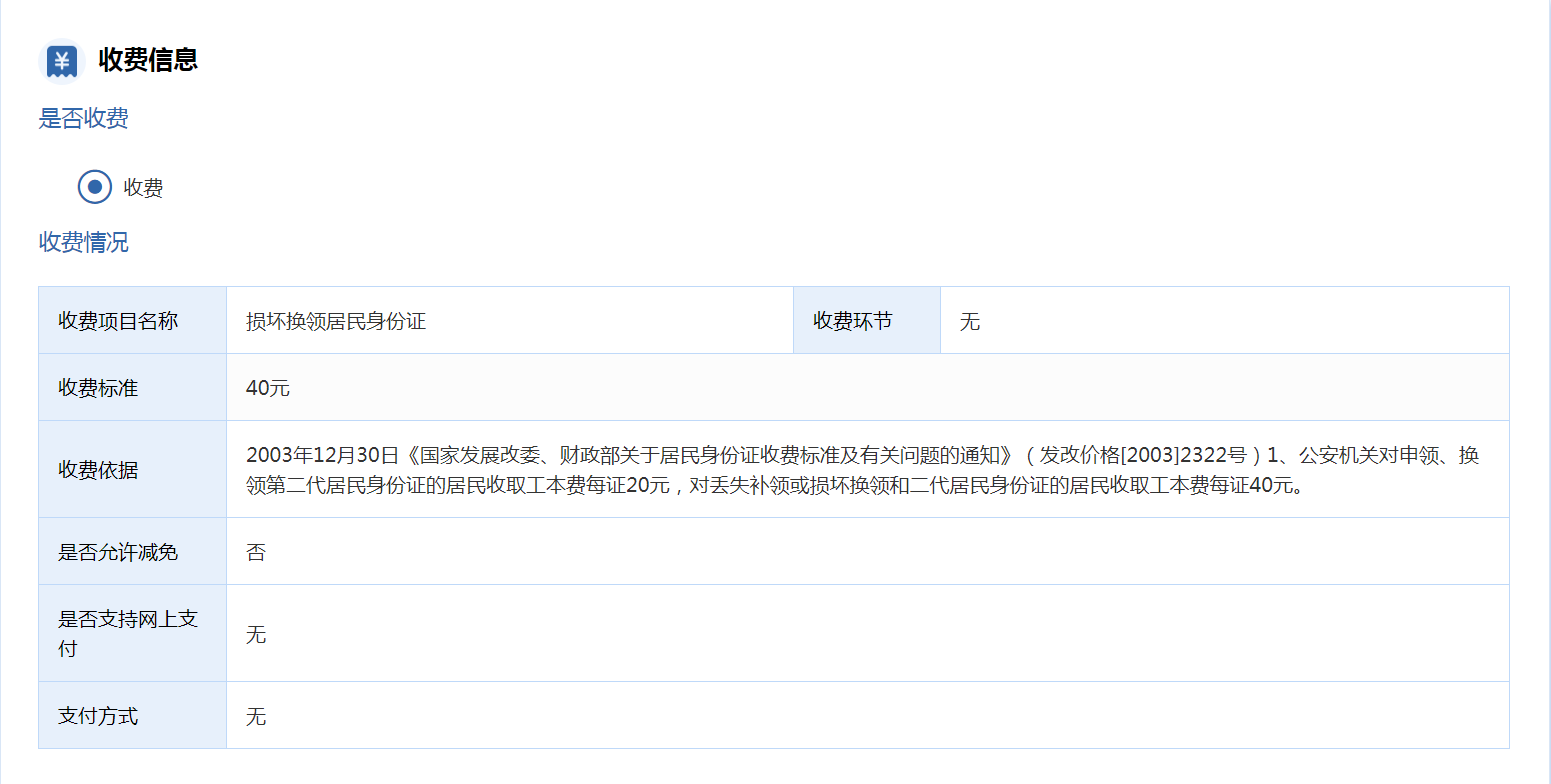Viewport: 1551px width, 784px height.
Task: Click the 损坏换领居民身份证 cell value
Action: pyautogui.click(x=336, y=321)
